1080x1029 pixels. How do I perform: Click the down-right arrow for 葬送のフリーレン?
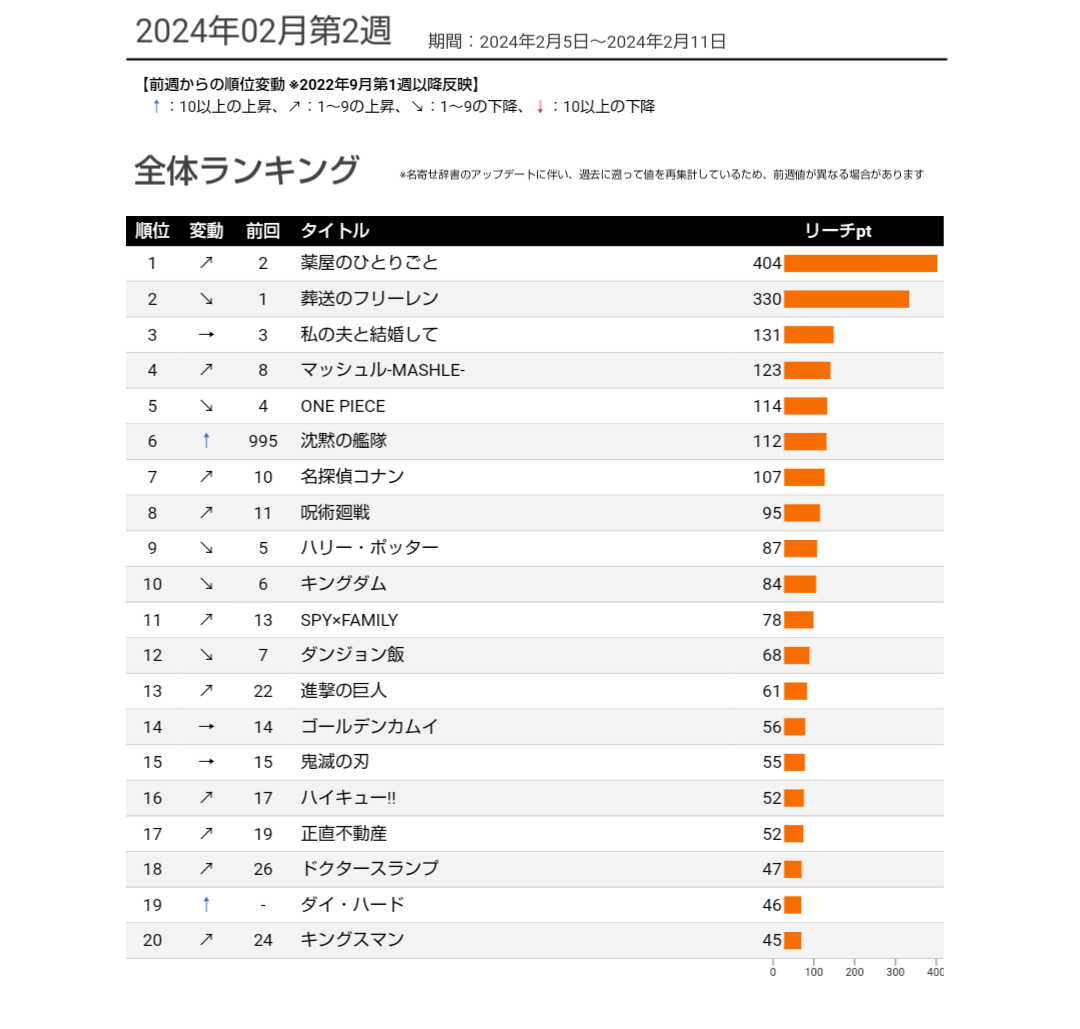pos(206,299)
